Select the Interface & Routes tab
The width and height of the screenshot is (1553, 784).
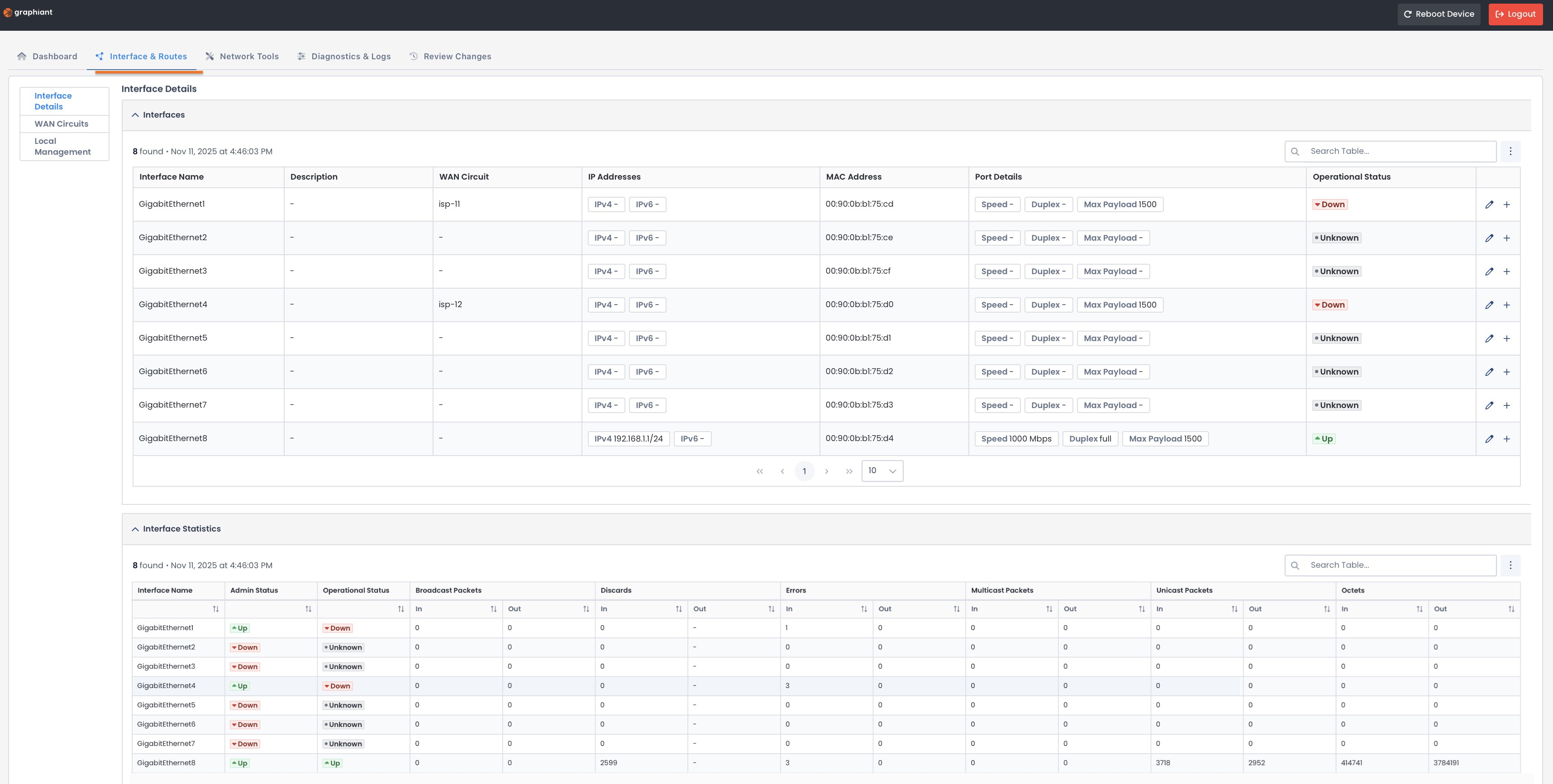(141, 57)
